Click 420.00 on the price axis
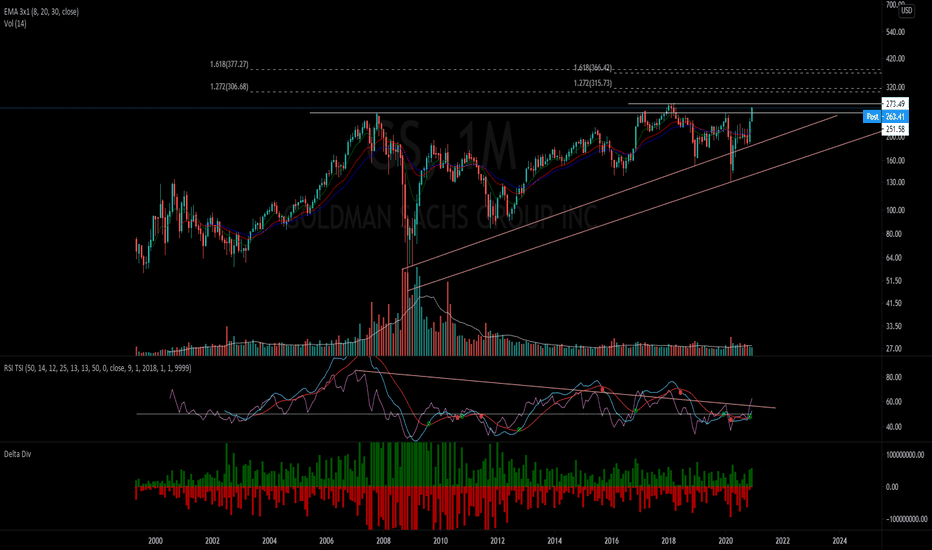Viewport: 932px width, 550px height. [x=895, y=59]
